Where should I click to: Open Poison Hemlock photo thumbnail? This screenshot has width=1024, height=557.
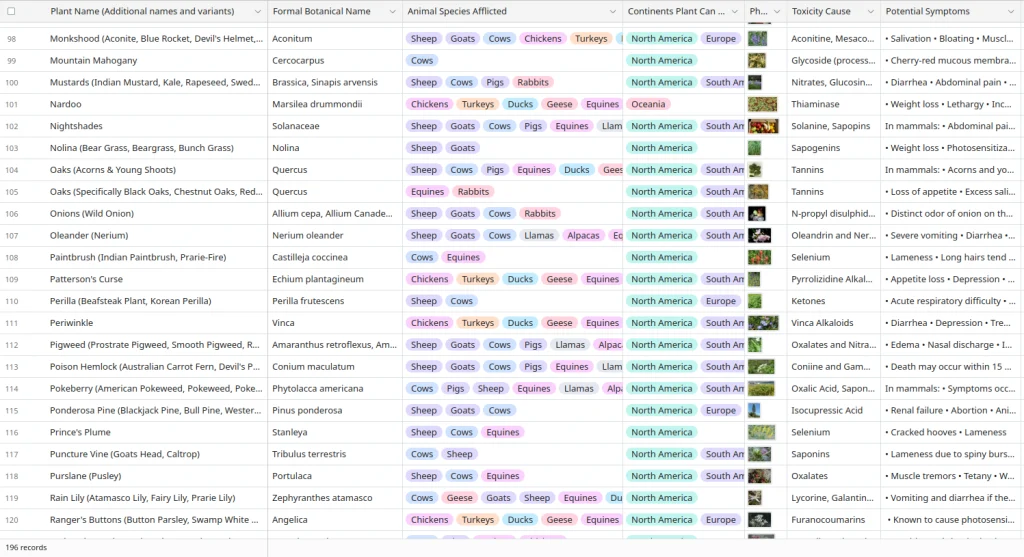coord(761,367)
